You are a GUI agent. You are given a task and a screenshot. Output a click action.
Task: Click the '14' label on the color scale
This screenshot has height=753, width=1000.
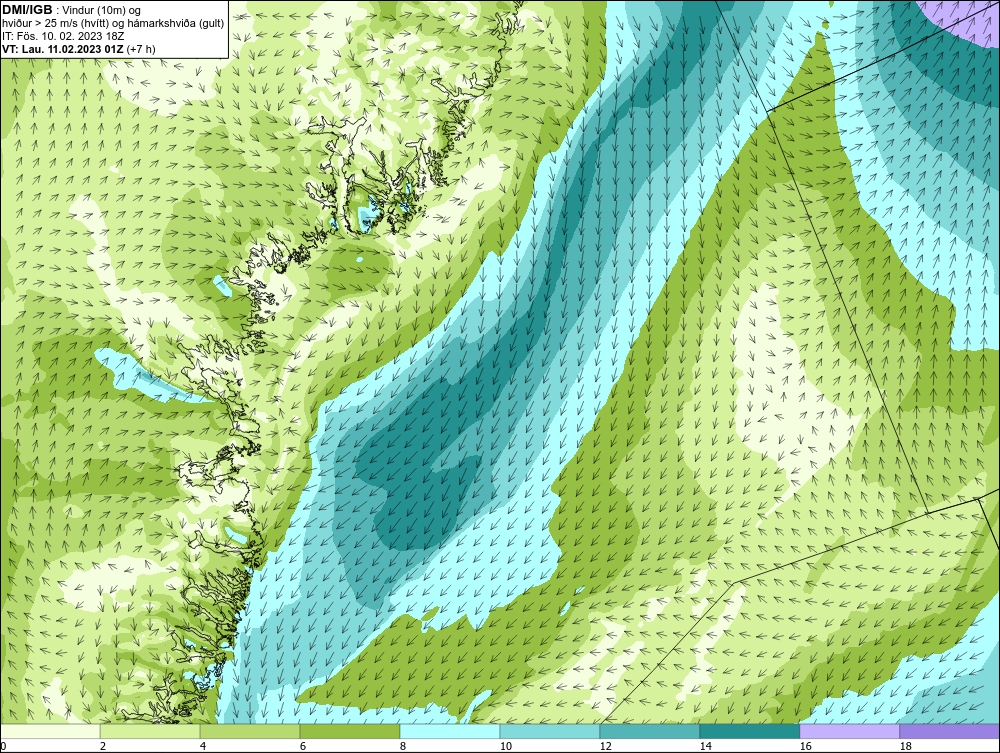[705, 746]
